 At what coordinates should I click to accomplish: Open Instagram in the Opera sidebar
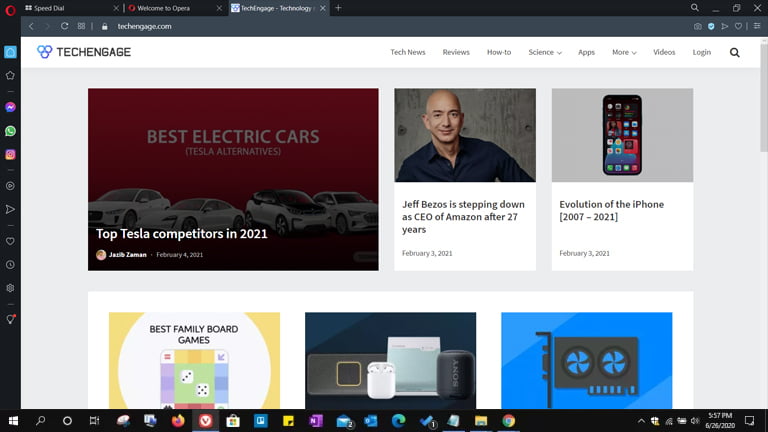coord(10,154)
